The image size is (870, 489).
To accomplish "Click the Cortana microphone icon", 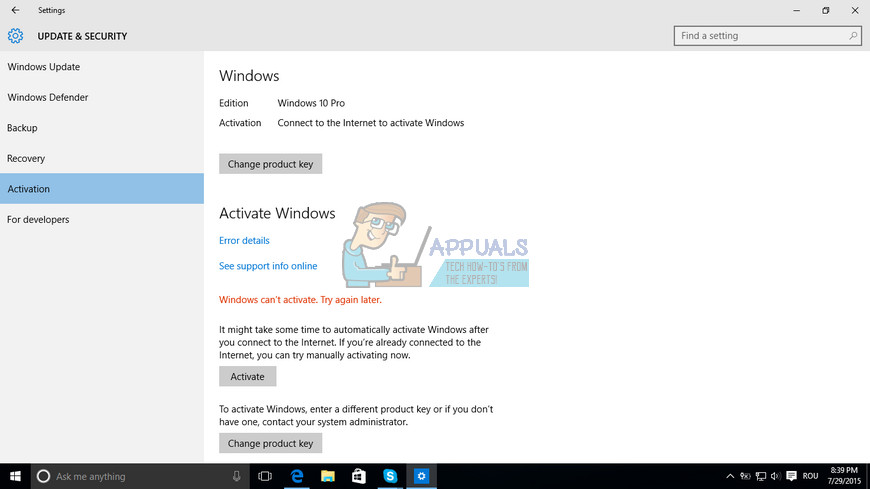I will tap(236, 476).
